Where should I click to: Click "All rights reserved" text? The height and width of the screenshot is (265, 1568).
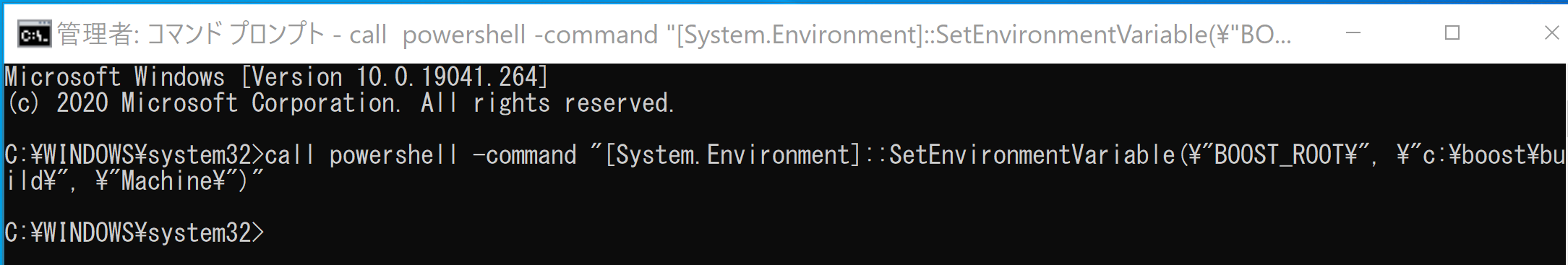pyautogui.click(x=547, y=103)
